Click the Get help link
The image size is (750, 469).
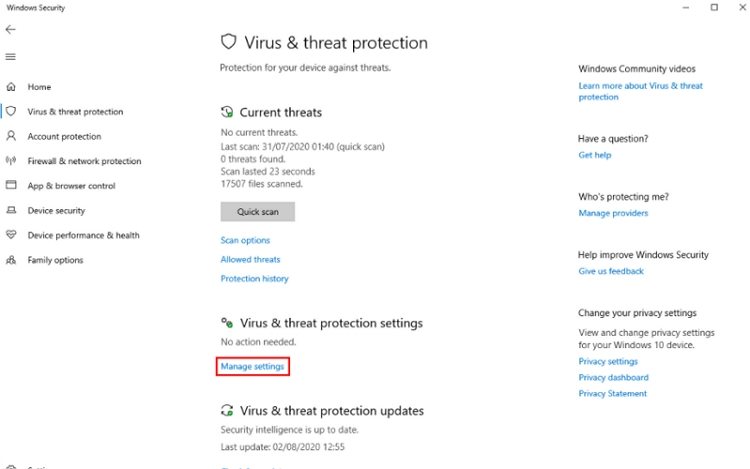[x=594, y=155]
